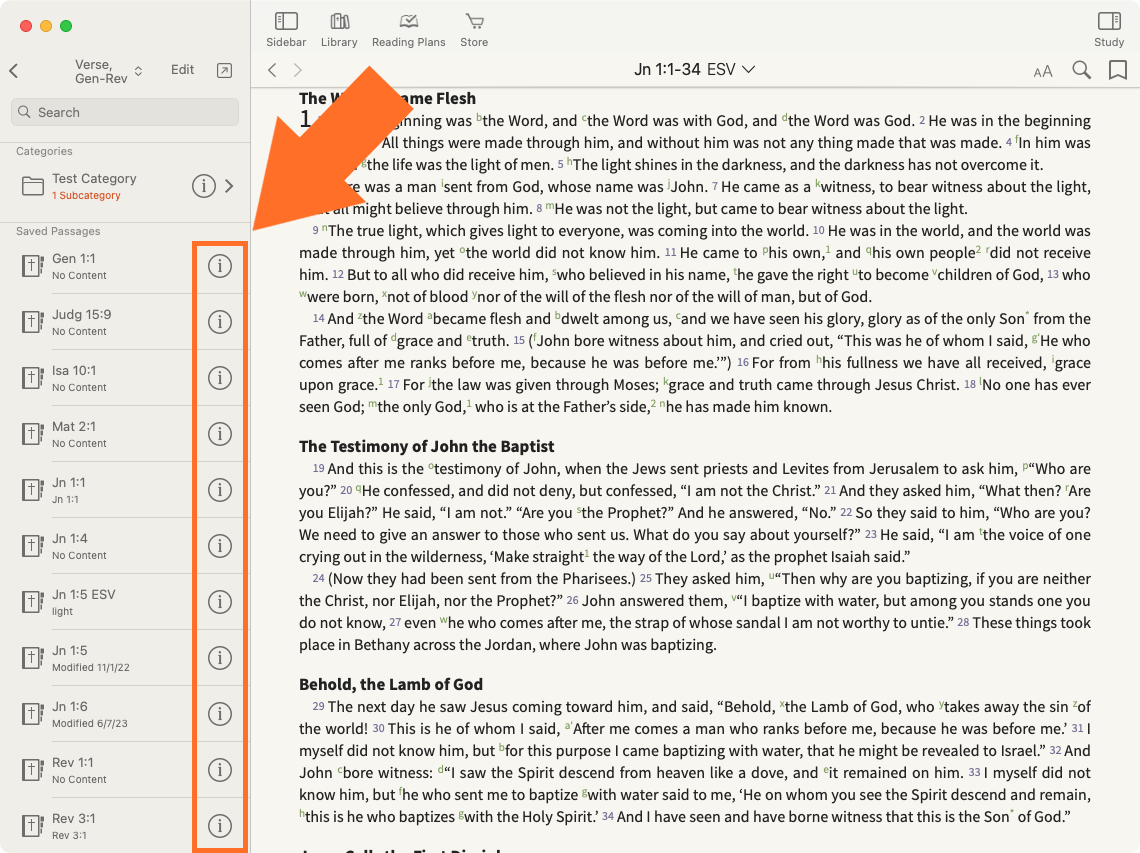Click verse number 14

(x=318, y=319)
